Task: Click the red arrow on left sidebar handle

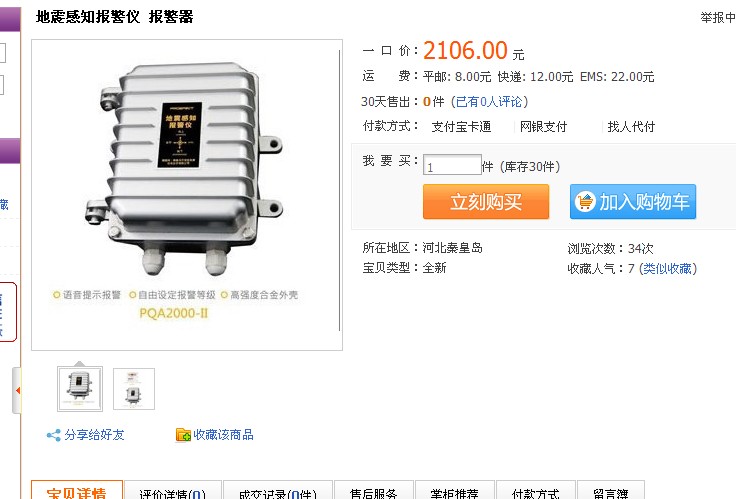Action: (18, 390)
